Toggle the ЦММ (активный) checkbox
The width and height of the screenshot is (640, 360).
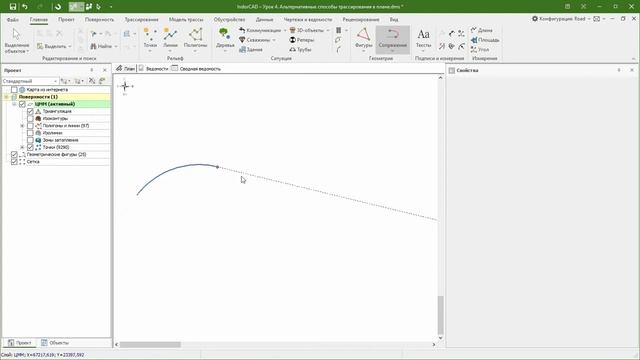22,104
